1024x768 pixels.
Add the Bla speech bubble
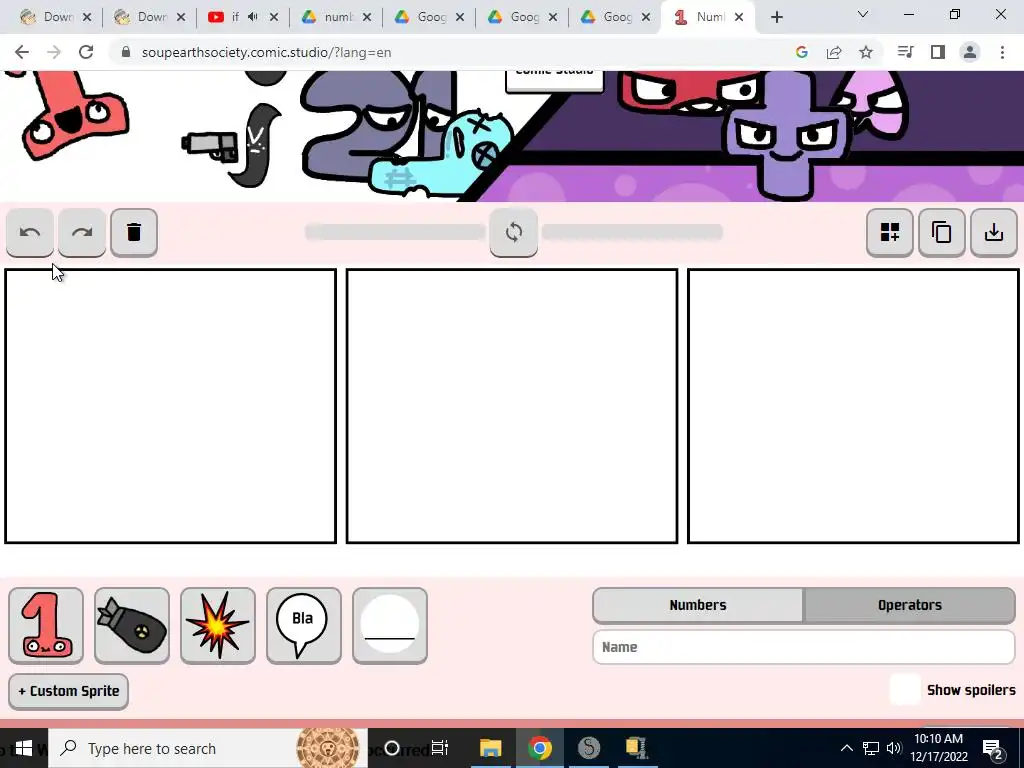tap(304, 626)
